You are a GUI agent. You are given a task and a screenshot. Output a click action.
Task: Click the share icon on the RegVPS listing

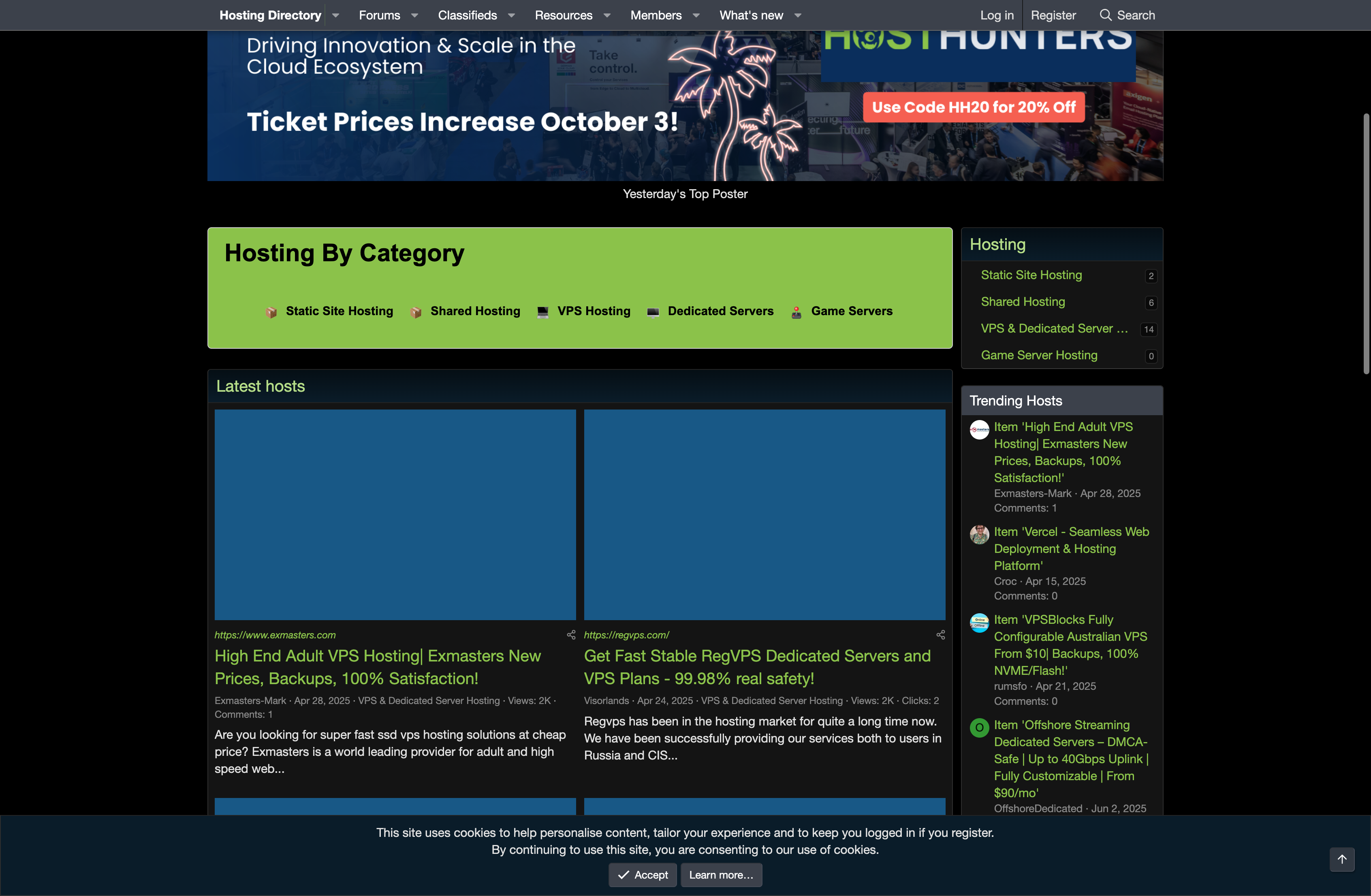click(x=941, y=635)
